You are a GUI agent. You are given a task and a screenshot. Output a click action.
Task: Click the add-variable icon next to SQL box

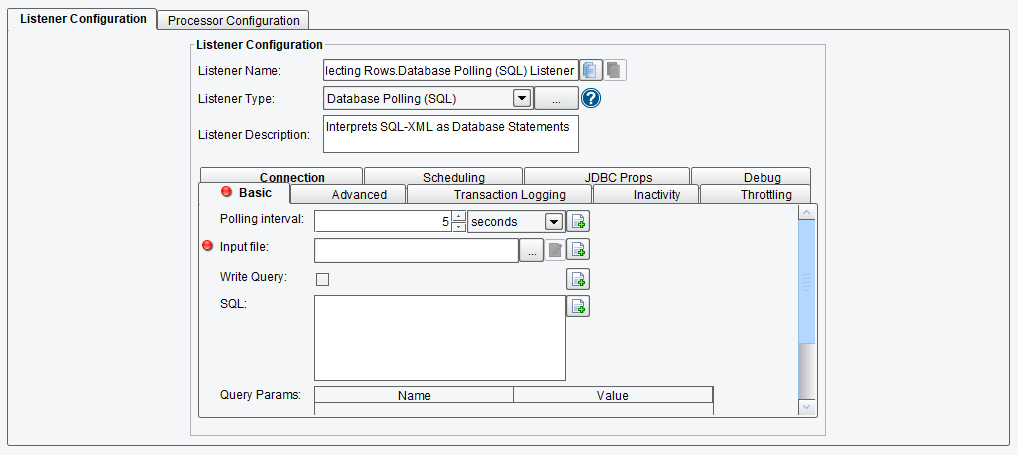click(x=578, y=306)
